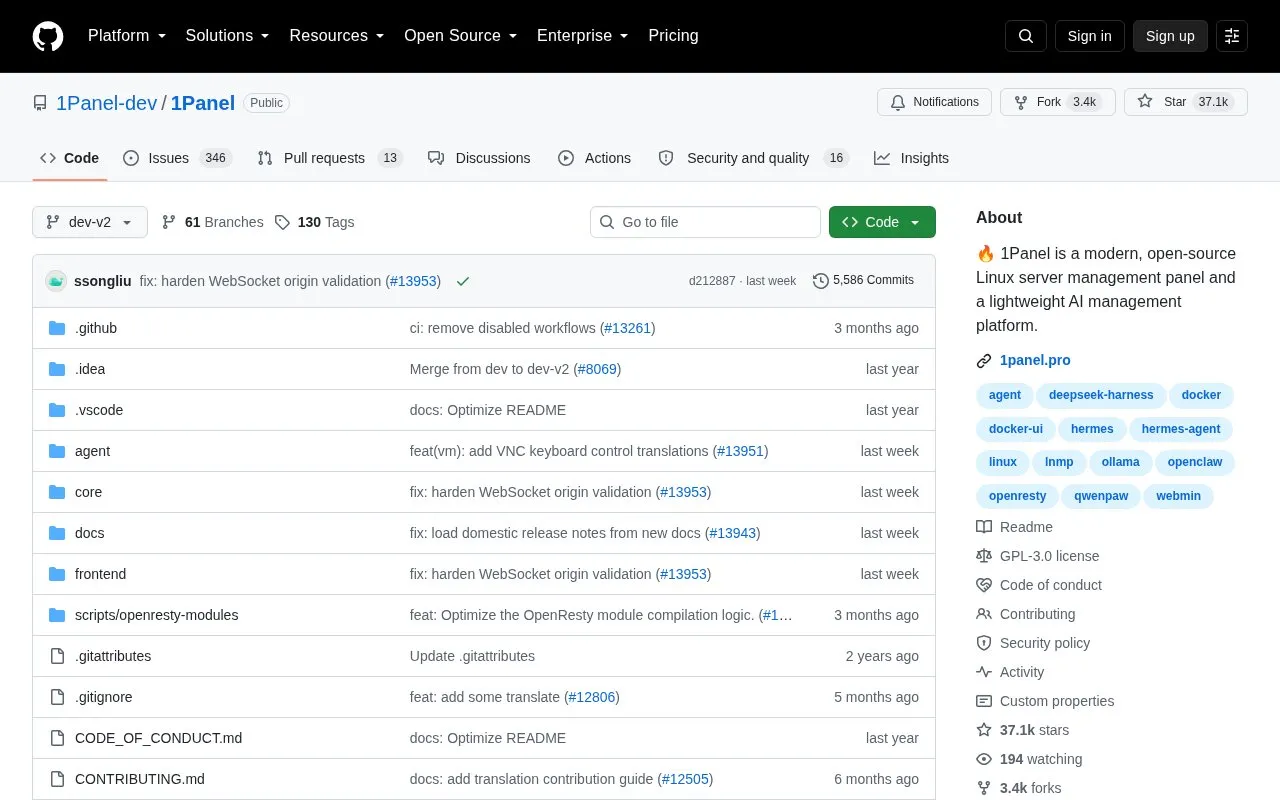Screen dimensions: 1280x800
Task: Open the 1panel.pro website link
Action: tap(1035, 361)
